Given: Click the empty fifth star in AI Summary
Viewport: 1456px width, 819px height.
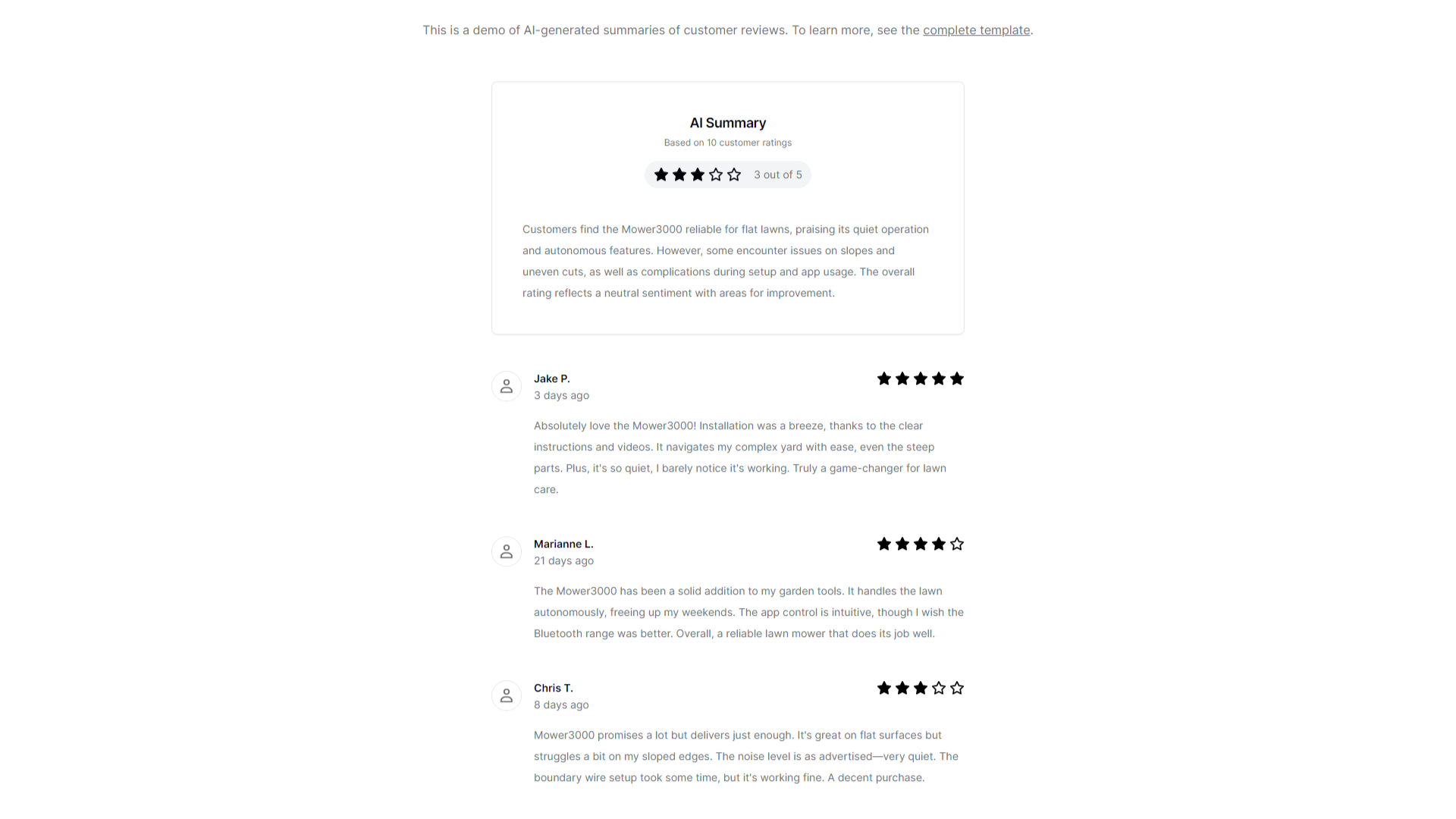Looking at the screenshot, I should coord(734,175).
